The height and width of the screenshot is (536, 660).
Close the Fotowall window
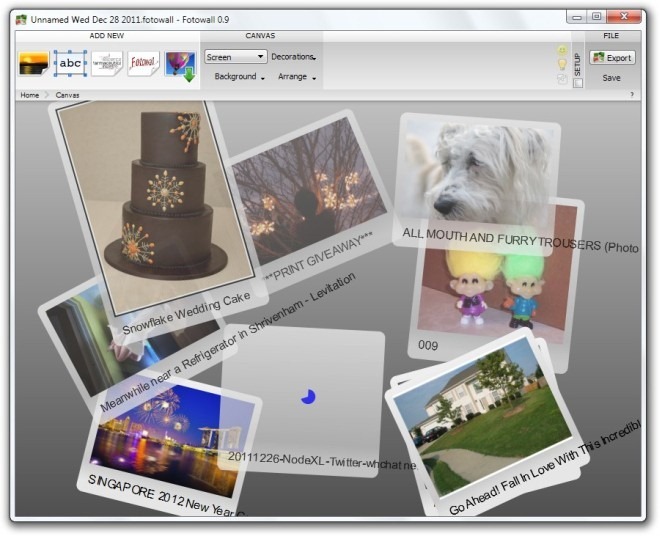[624, 17]
